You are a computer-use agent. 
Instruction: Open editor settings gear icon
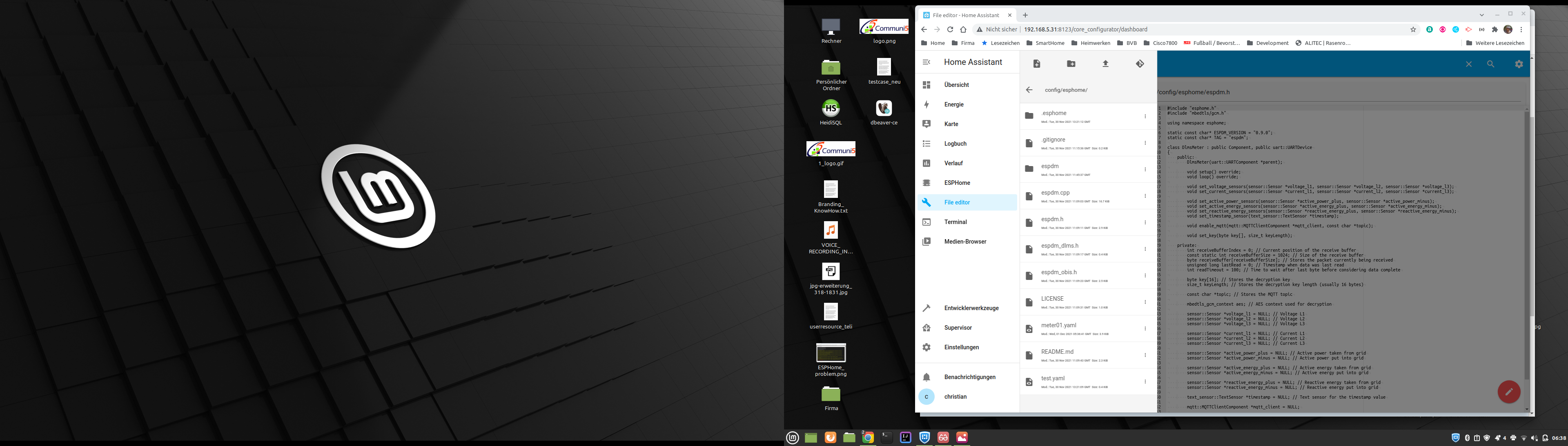point(1519,64)
